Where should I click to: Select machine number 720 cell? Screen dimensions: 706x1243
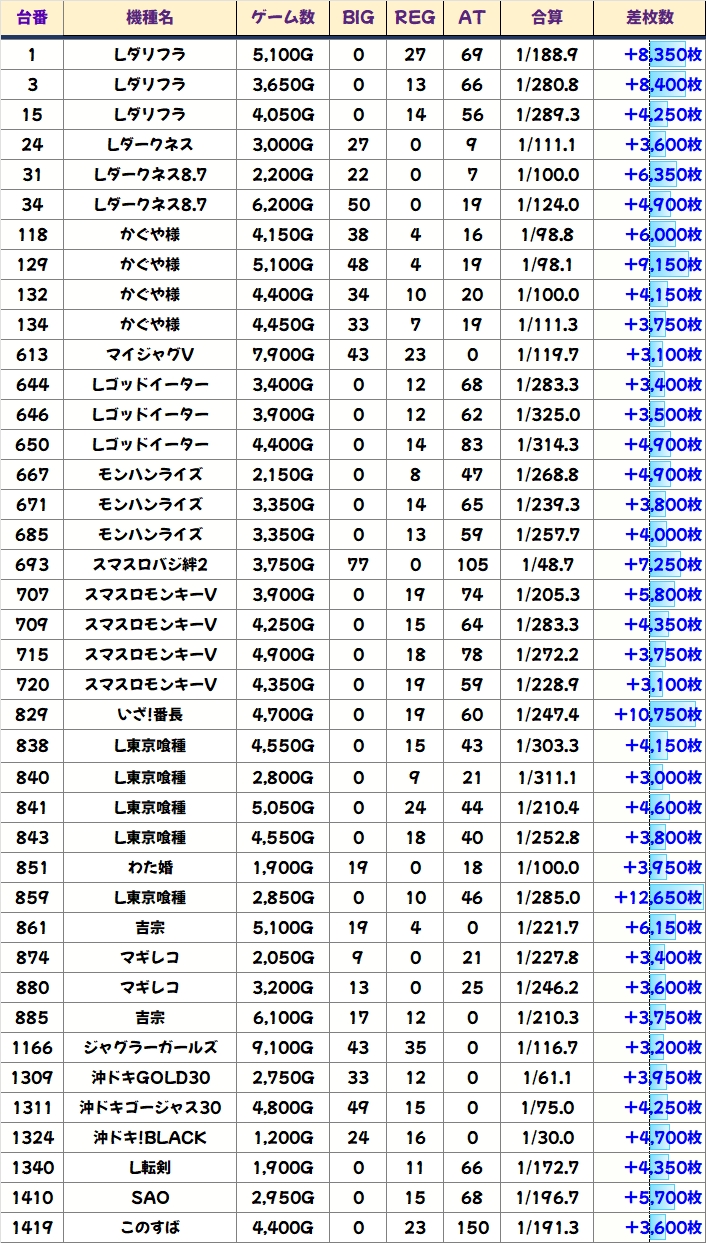[x=32, y=685]
